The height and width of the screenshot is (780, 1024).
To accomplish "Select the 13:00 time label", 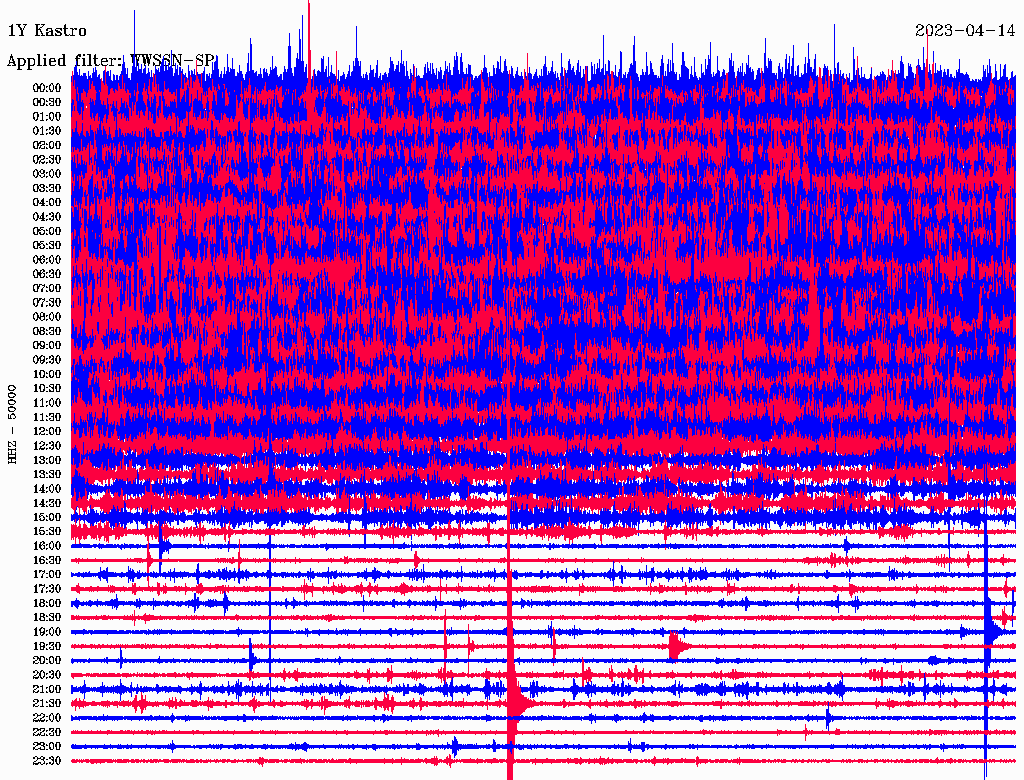I will pos(47,460).
